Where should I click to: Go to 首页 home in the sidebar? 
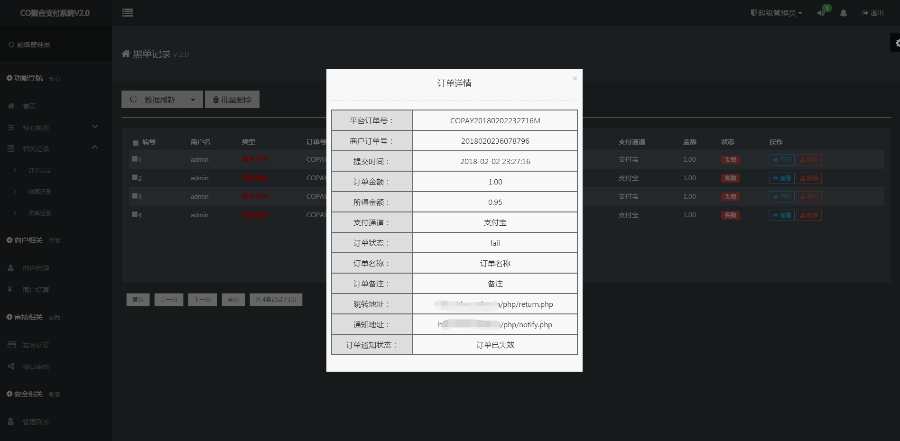tap(29, 106)
